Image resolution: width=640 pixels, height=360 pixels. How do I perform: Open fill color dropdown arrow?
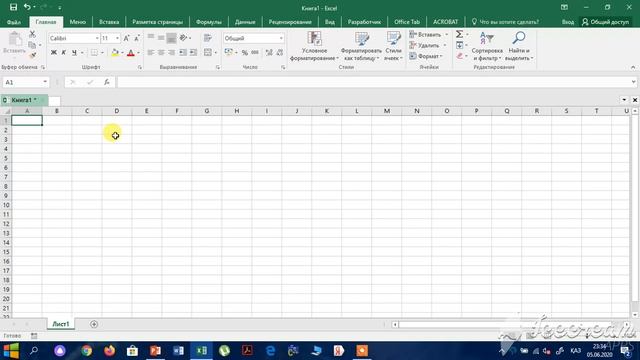coord(122,53)
